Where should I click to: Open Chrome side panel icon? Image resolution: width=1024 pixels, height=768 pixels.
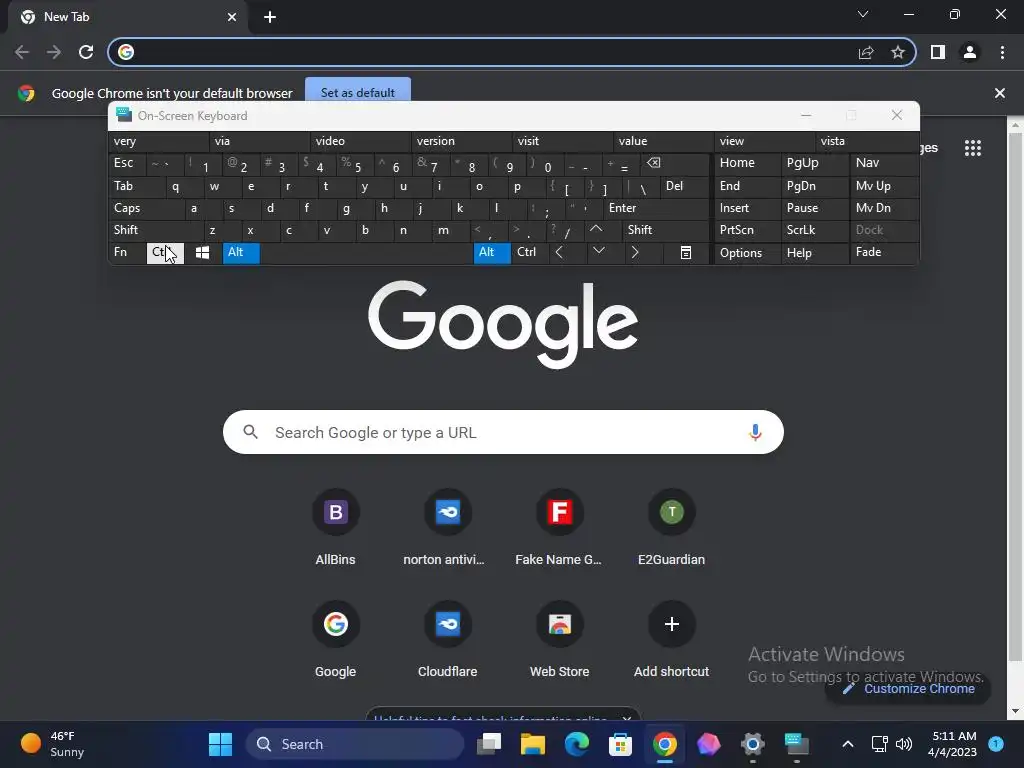click(938, 52)
